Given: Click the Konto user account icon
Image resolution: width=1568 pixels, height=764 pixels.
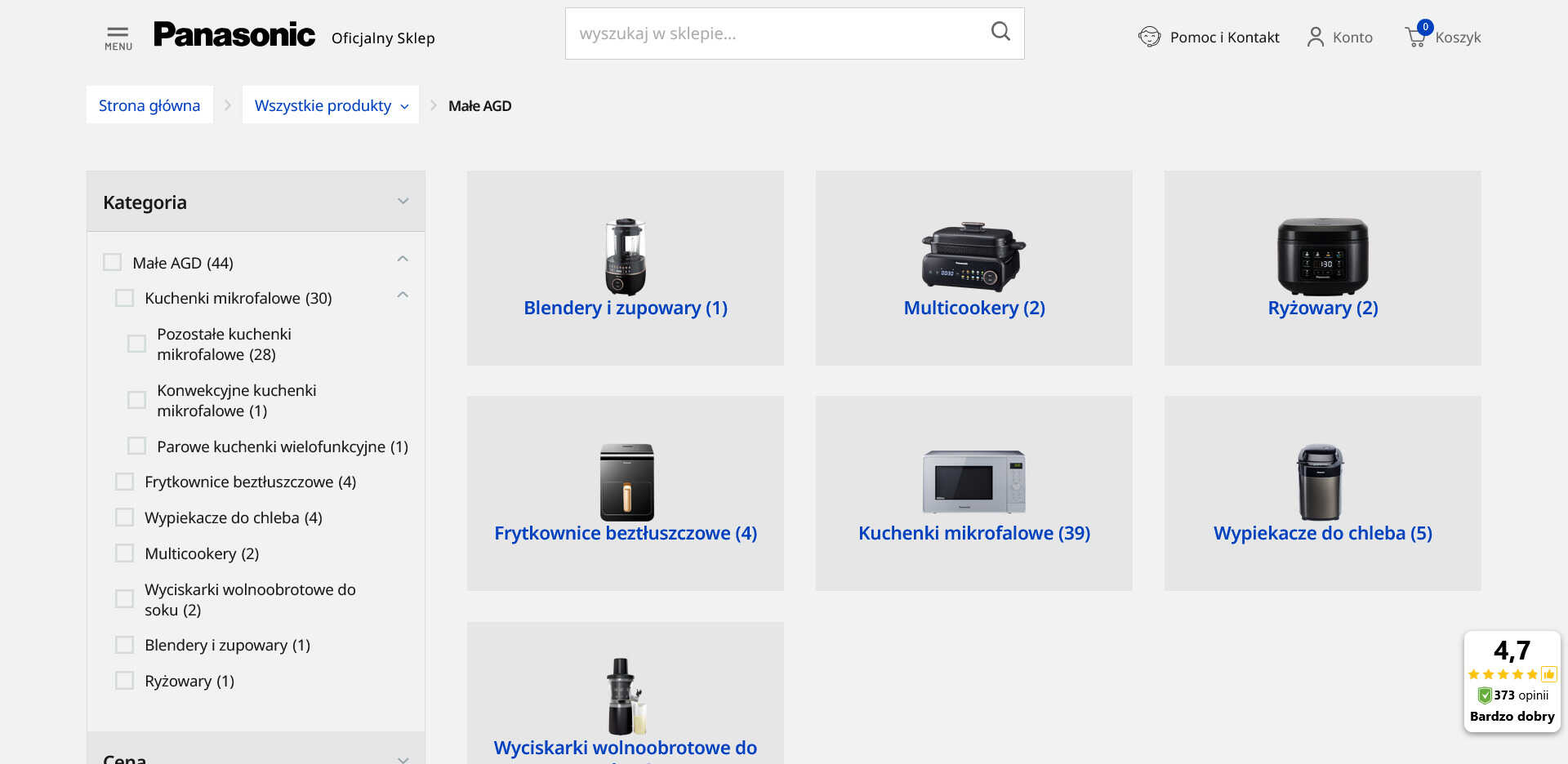Looking at the screenshot, I should coord(1315,37).
